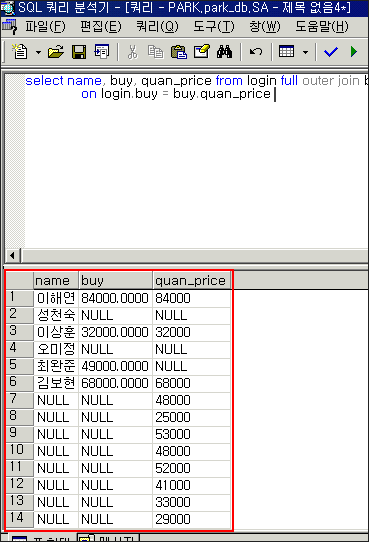Viewport: 369px width, 542px height.
Task: Click the Save floppy disk icon
Action: 79,52
